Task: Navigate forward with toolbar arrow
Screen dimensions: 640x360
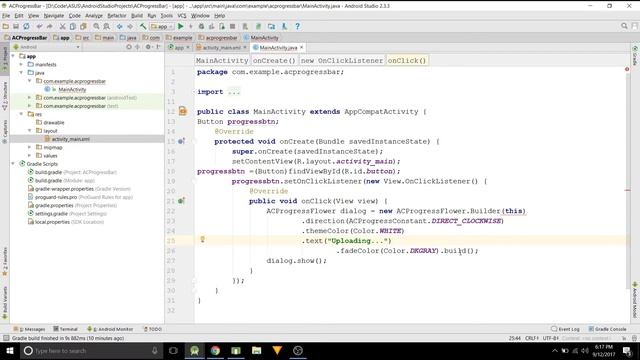Action: point(130,27)
